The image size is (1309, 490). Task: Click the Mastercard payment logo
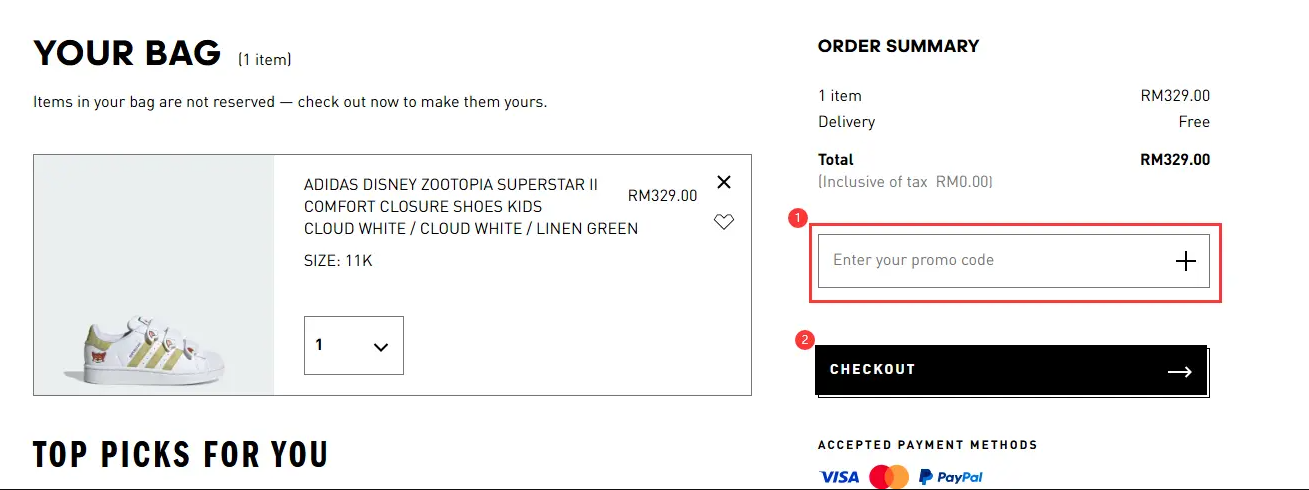pyautogui.click(x=888, y=477)
